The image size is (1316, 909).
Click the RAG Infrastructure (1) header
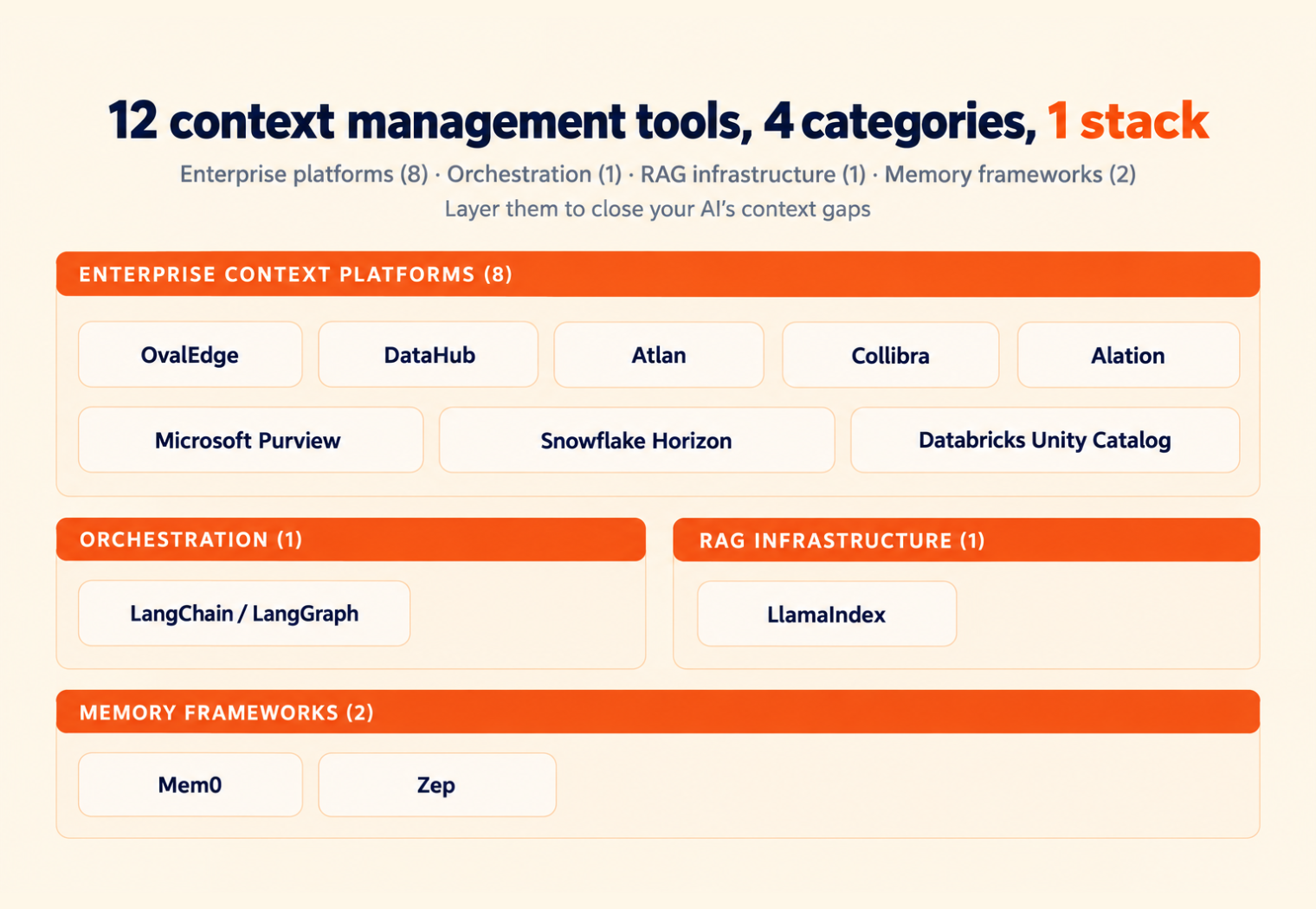966,540
